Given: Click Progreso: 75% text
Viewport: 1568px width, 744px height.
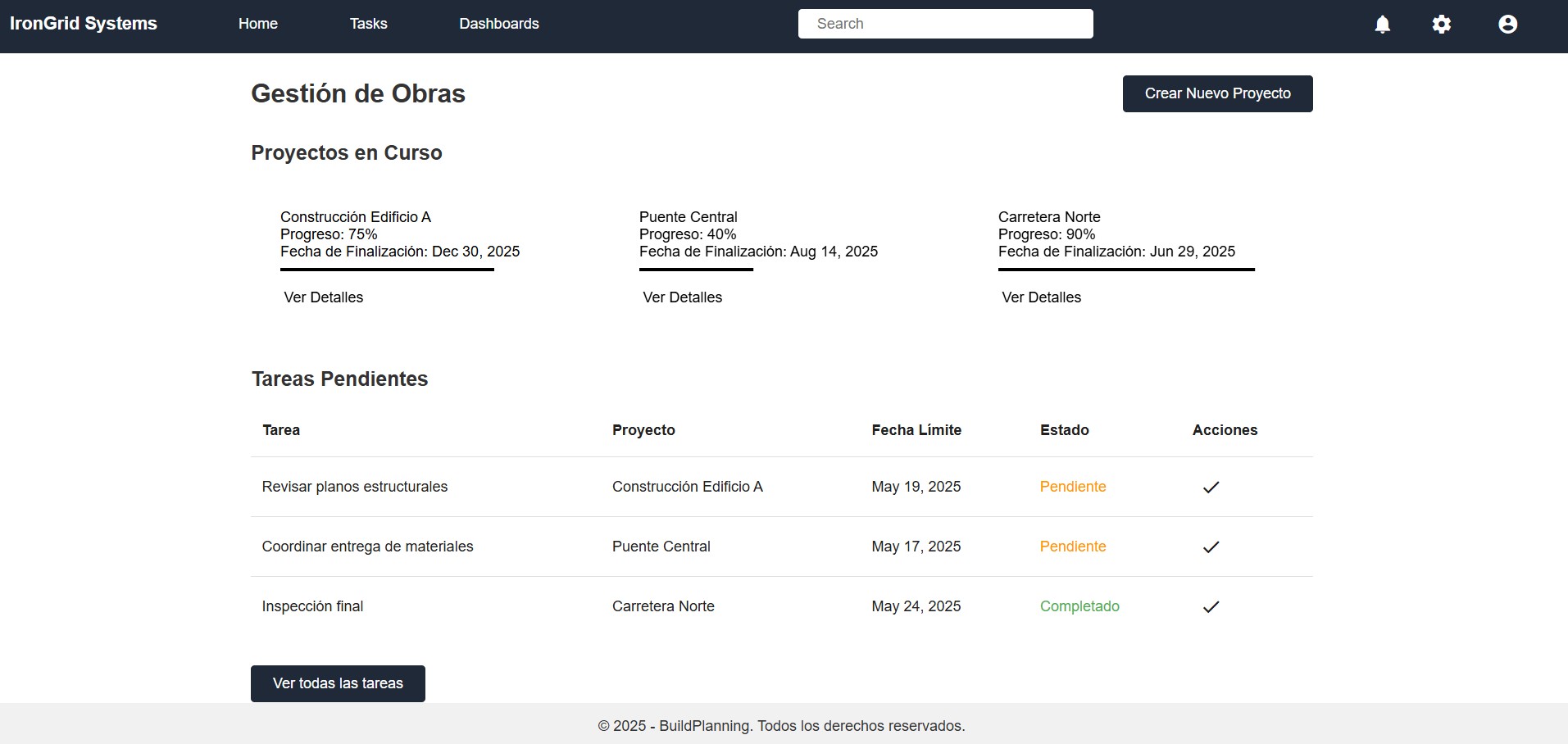Looking at the screenshot, I should point(329,234).
